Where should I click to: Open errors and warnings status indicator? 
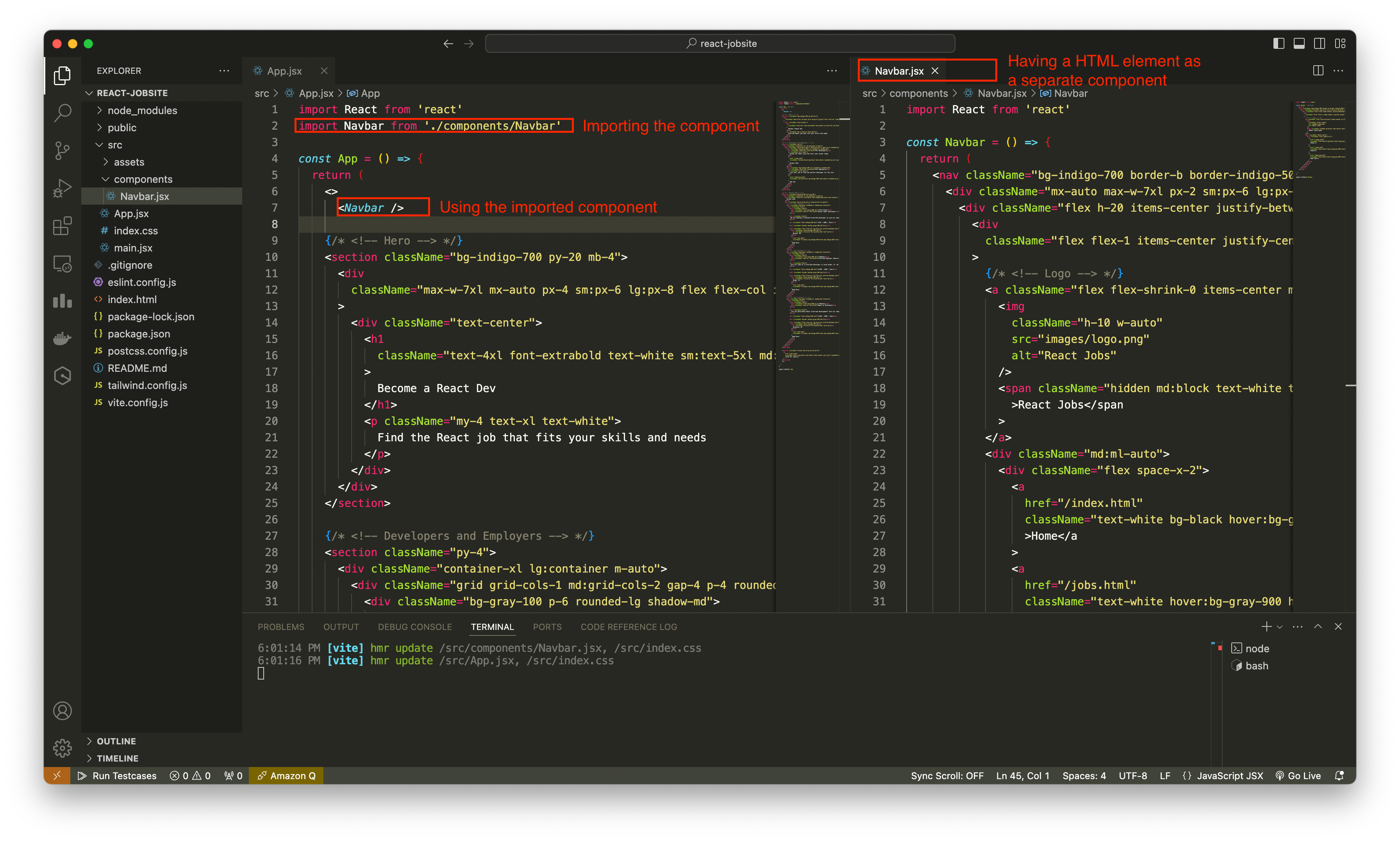pyautogui.click(x=190, y=776)
